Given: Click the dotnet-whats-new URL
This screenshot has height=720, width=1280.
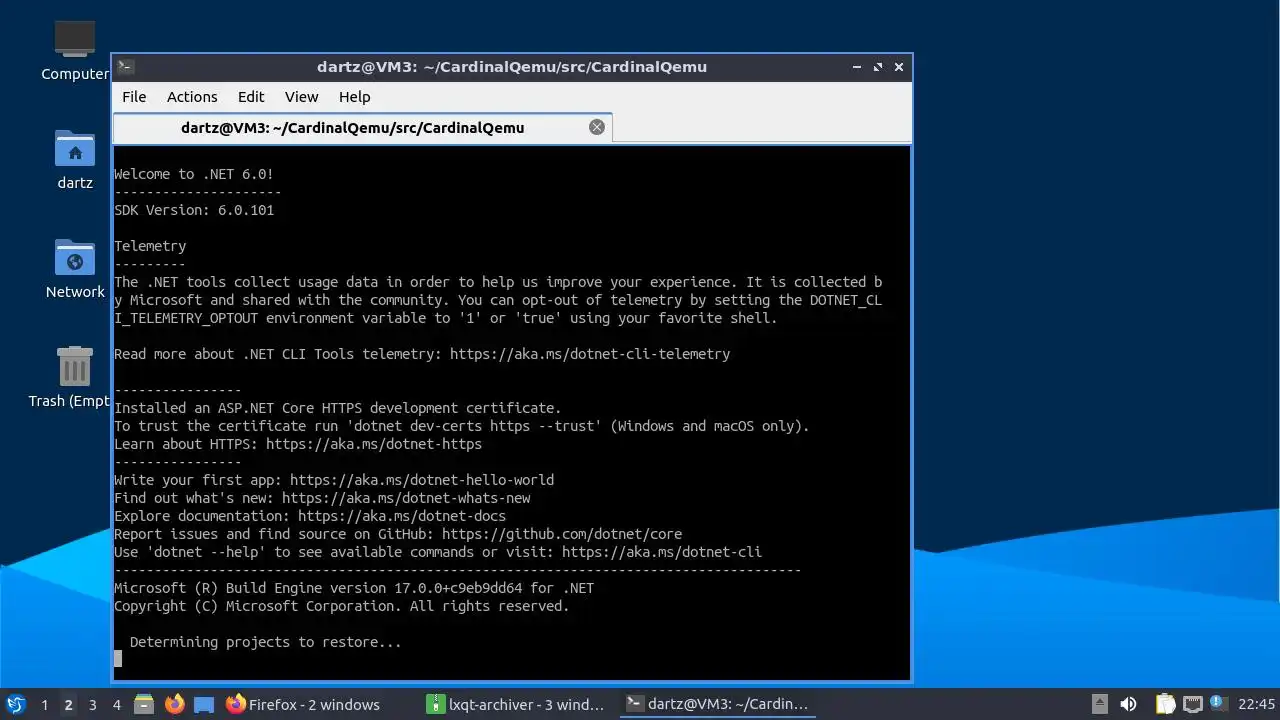Looking at the screenshot, I should [x=406, y=498].
